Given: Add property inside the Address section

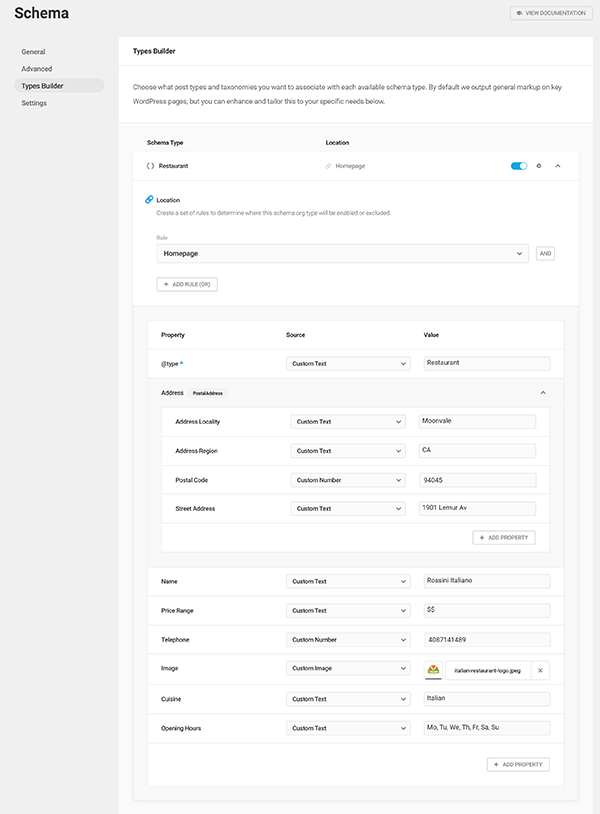Looking at the screenshot, I should 504,538.
